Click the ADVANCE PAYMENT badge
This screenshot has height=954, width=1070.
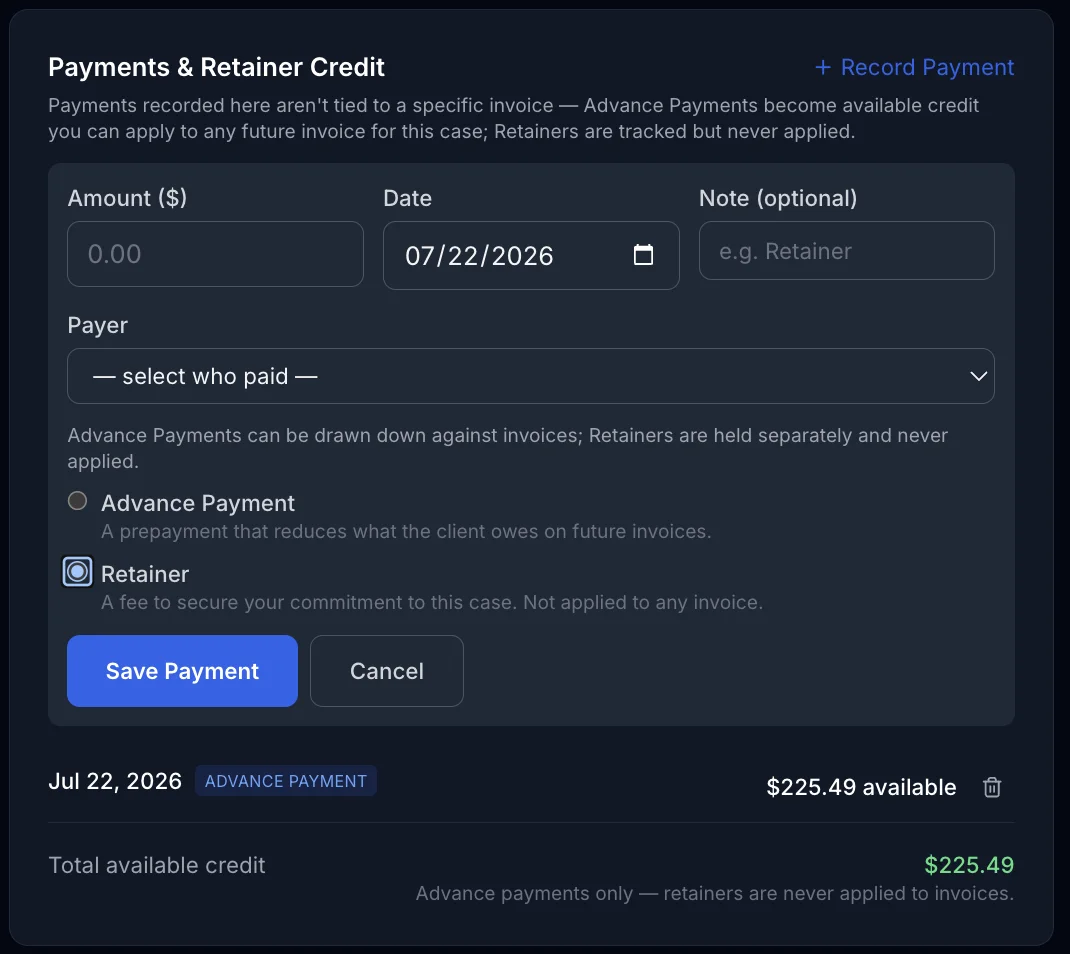pyautogui.click(x=286, y=781)
